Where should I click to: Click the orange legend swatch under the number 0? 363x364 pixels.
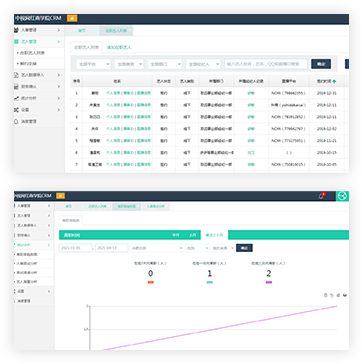[151, 282]
